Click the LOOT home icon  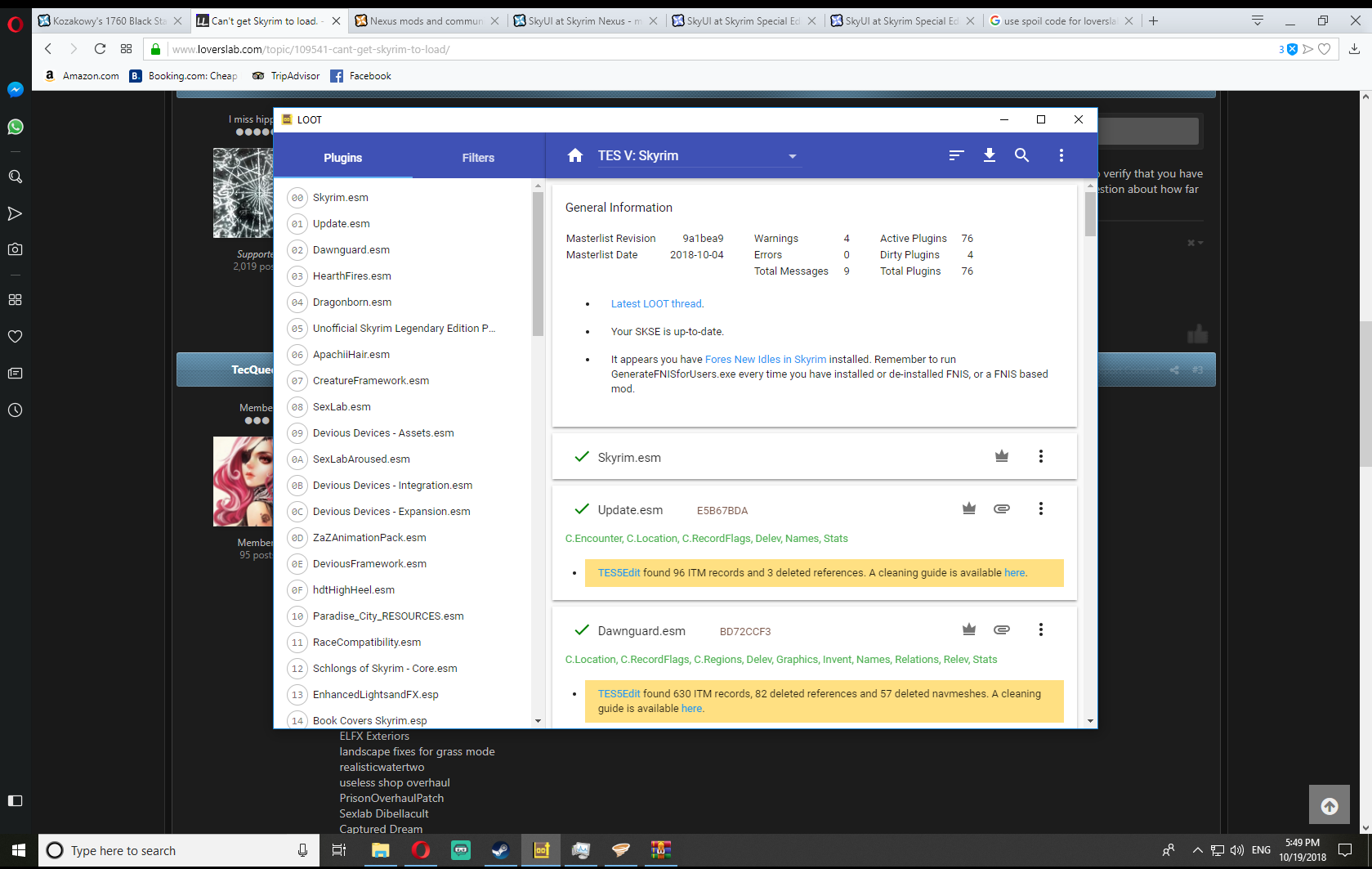coord(575,155)
